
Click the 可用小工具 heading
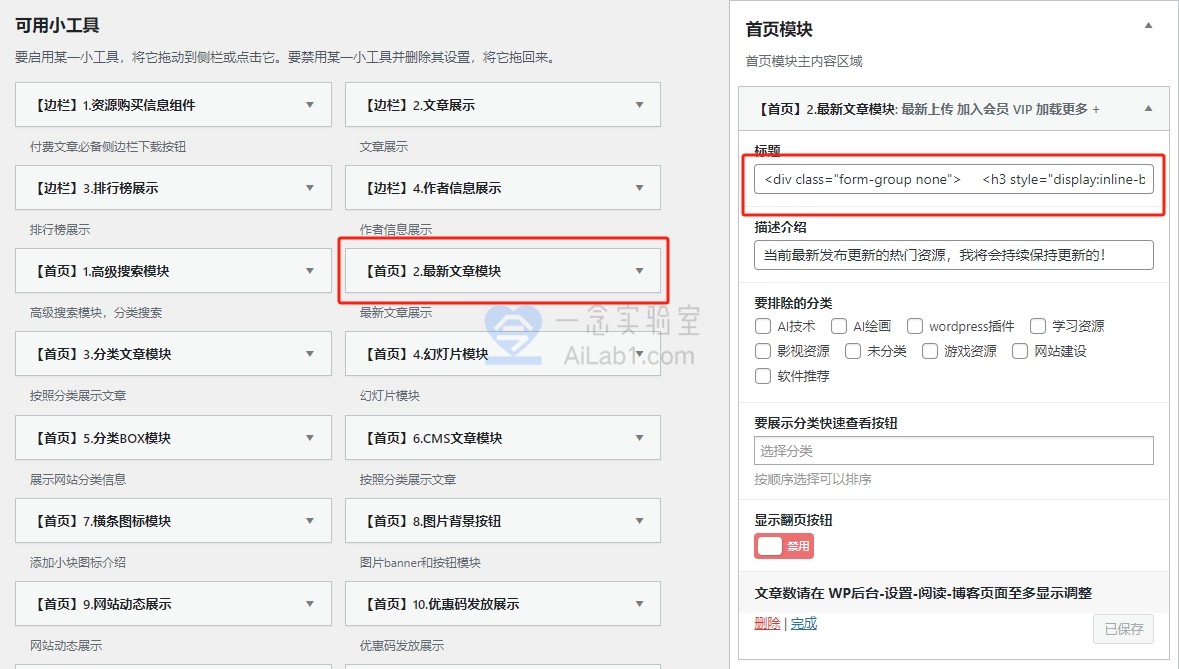click(x=57, y=26)
